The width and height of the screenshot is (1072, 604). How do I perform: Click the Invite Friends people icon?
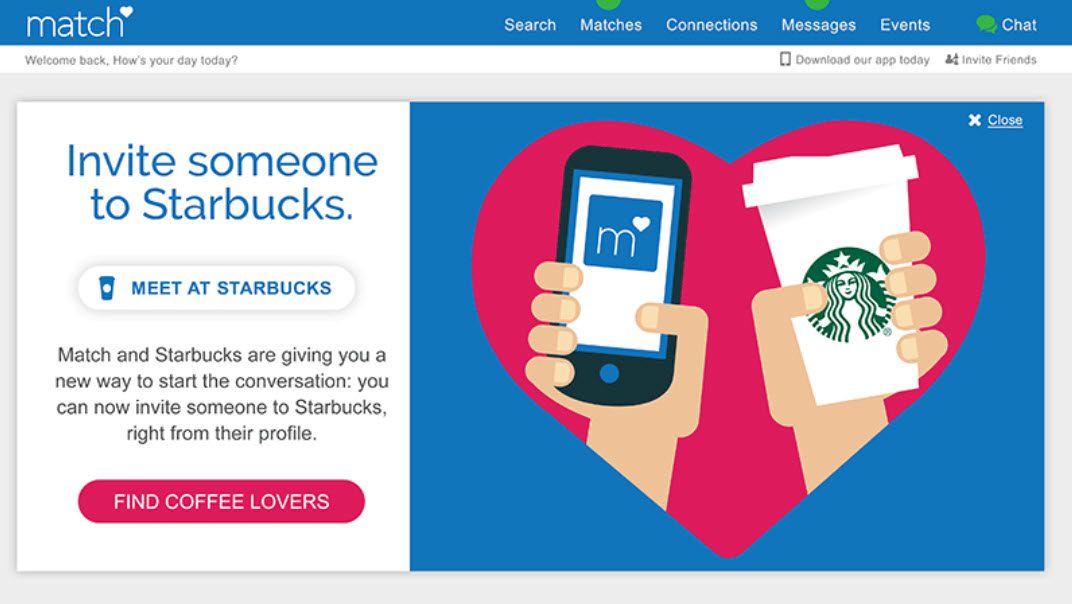point(951,60)
